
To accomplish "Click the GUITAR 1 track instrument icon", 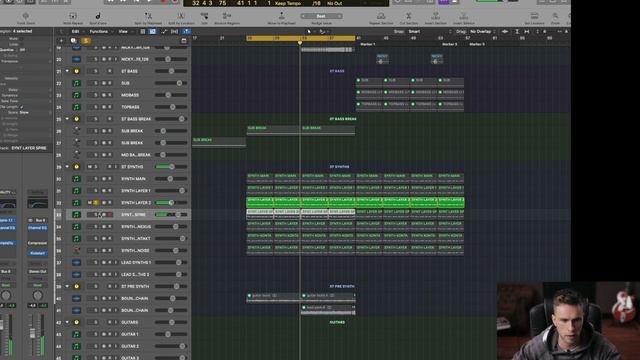I will 76,334.
